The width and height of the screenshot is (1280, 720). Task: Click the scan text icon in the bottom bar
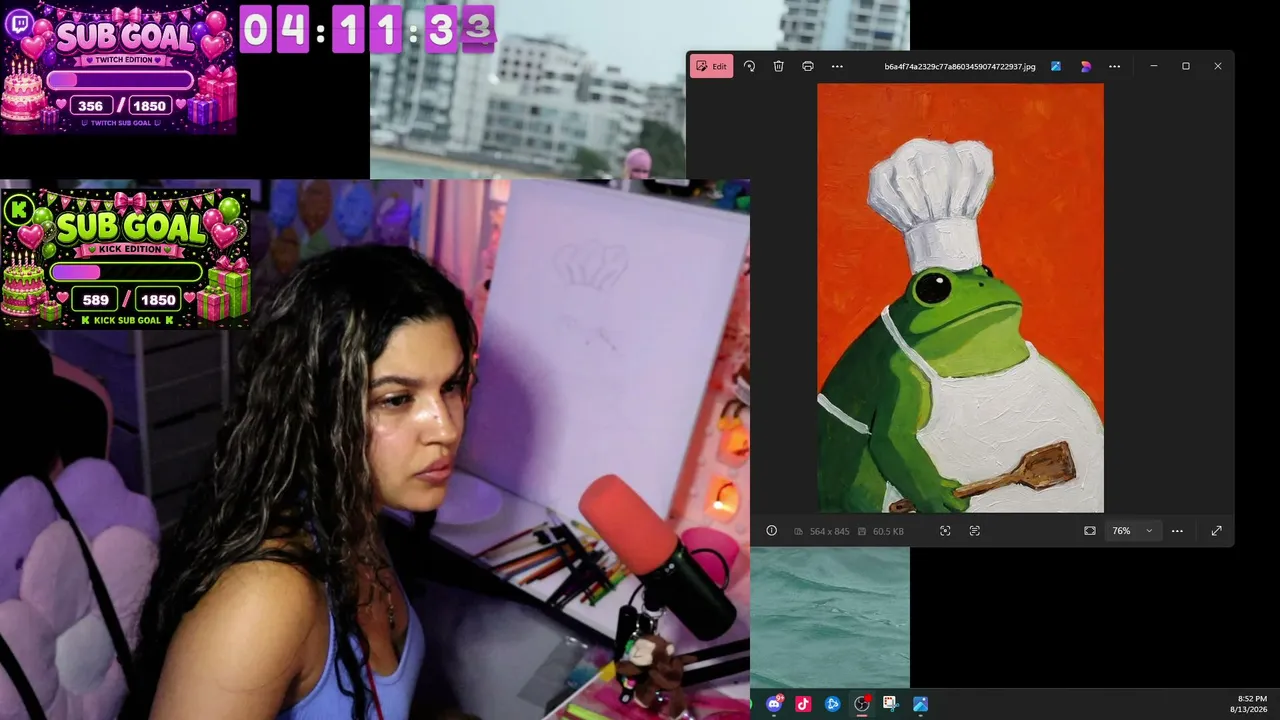(975, 531)
